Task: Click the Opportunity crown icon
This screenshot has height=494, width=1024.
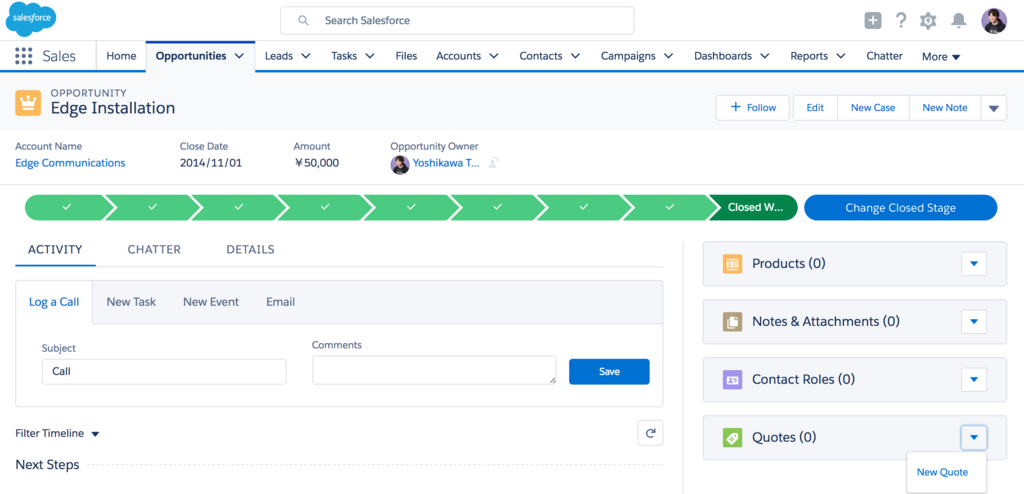Action: pyautogui.click(x=28, y=103)
